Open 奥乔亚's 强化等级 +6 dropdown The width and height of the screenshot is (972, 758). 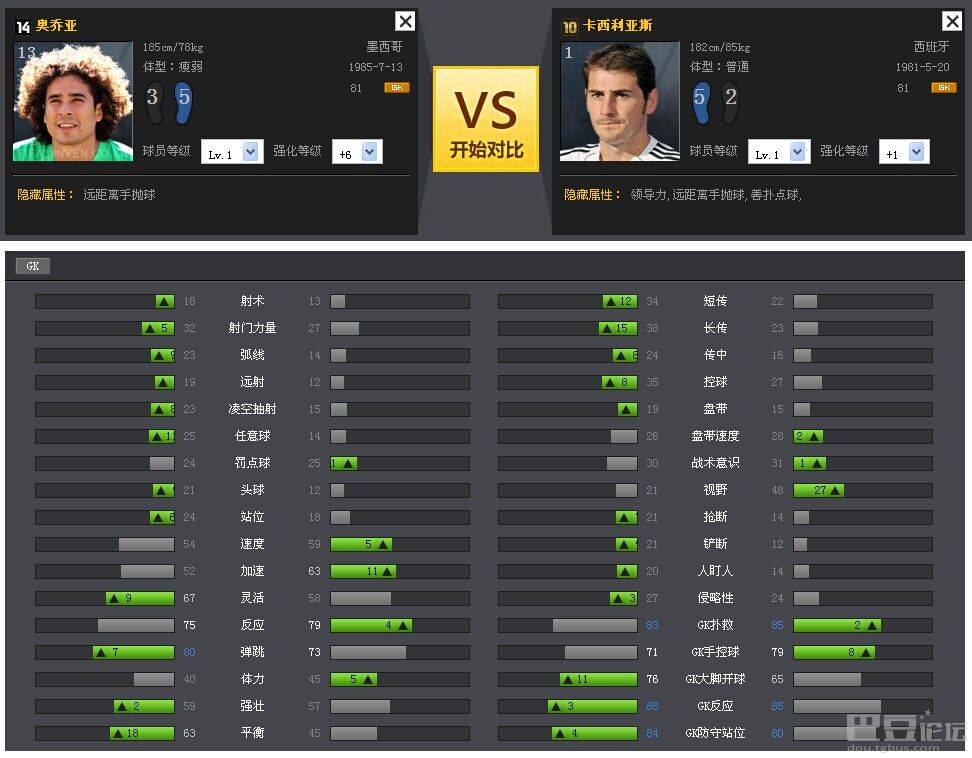(x=370, y=152)
